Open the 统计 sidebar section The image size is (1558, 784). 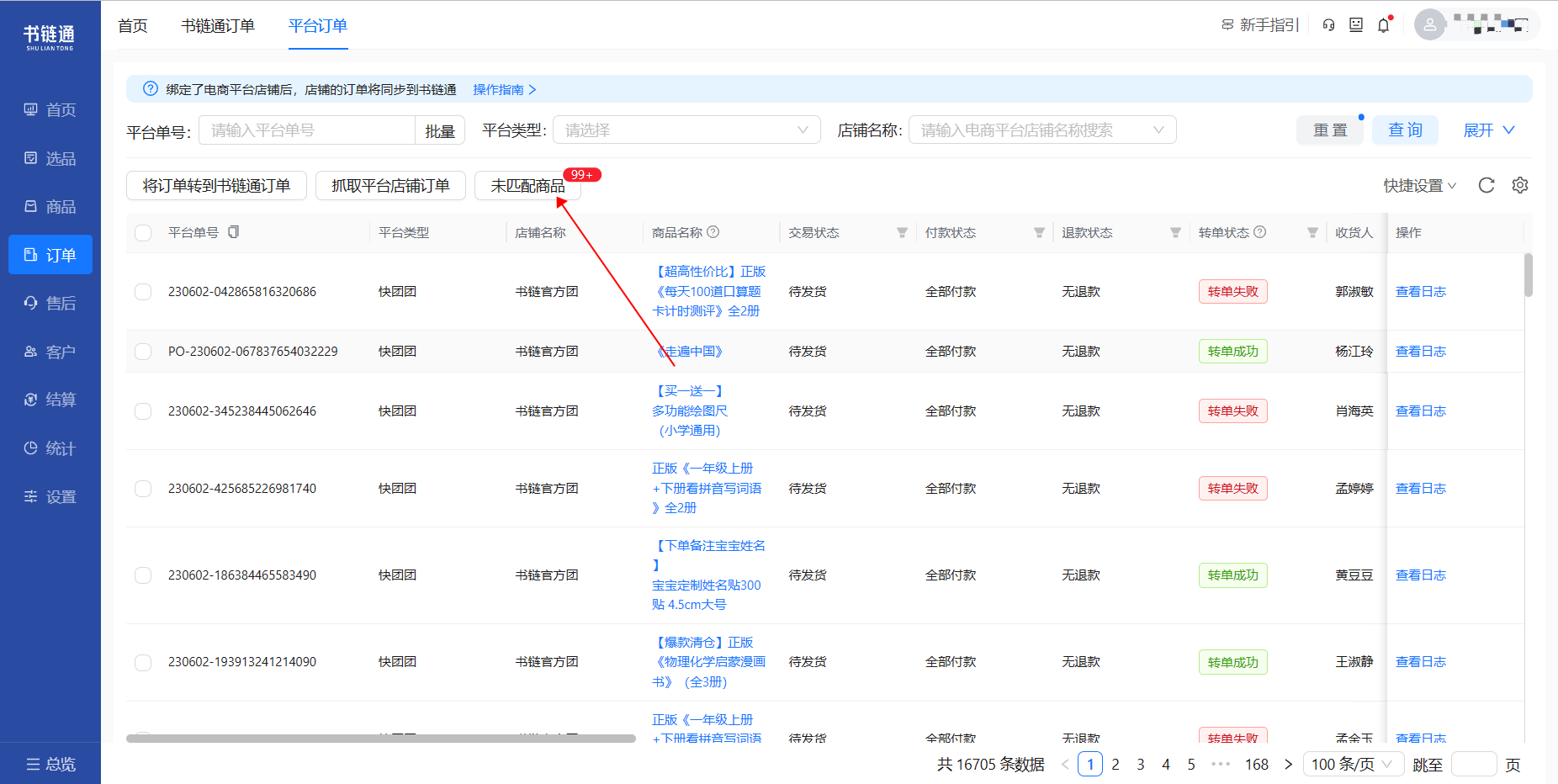(x=50, y=448)
